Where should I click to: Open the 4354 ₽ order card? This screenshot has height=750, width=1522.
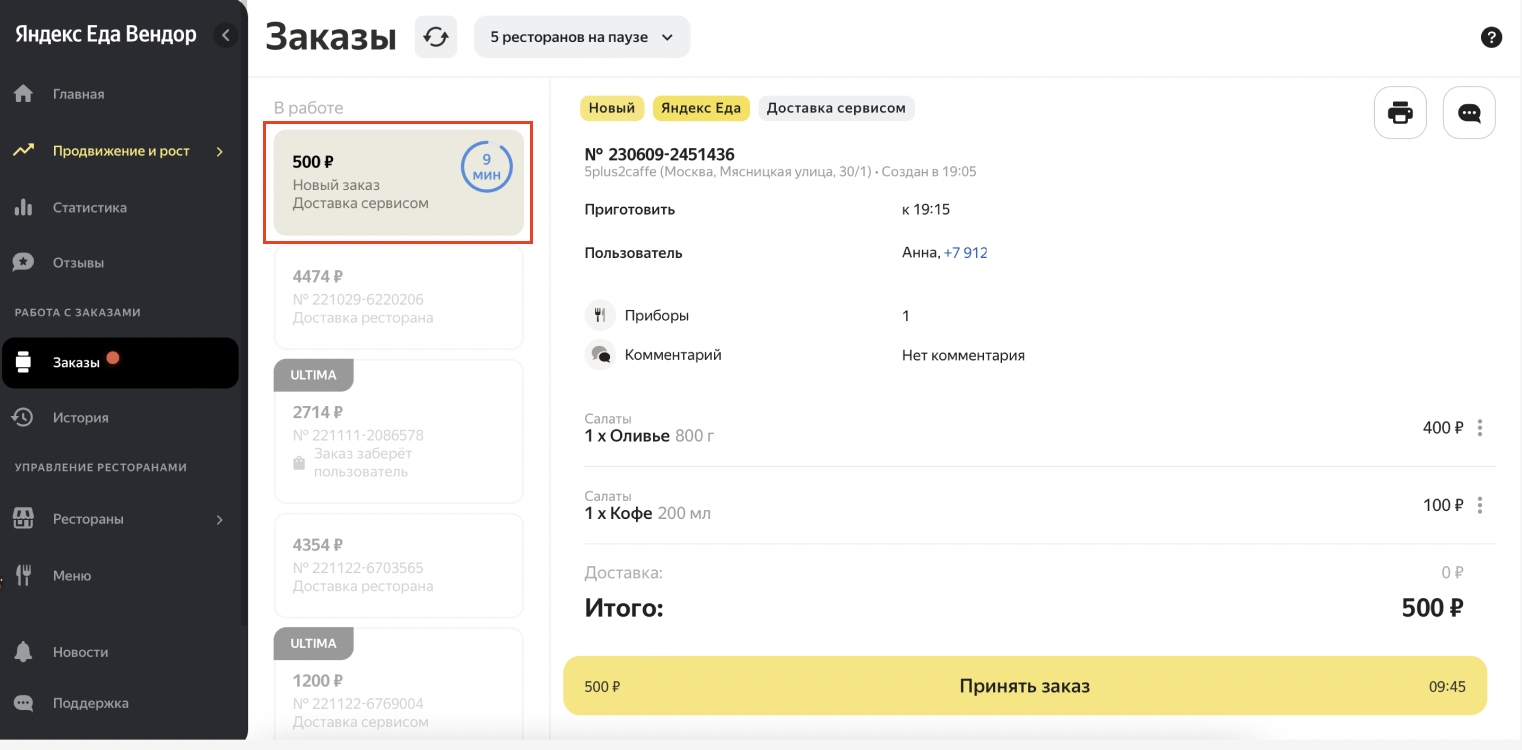coord(398,566)
